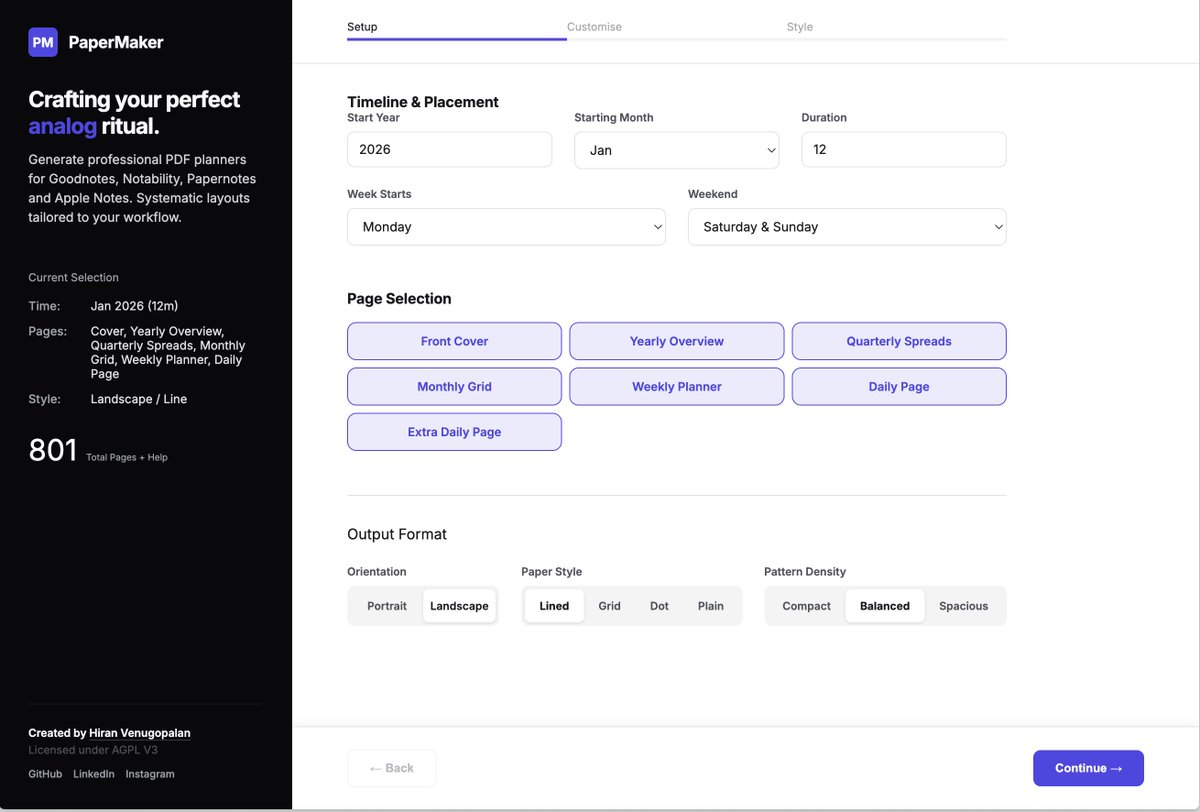Focus the Start Year input field
Image resolution: width=1200 pixels, height=812 pixels.
(449, 149)
